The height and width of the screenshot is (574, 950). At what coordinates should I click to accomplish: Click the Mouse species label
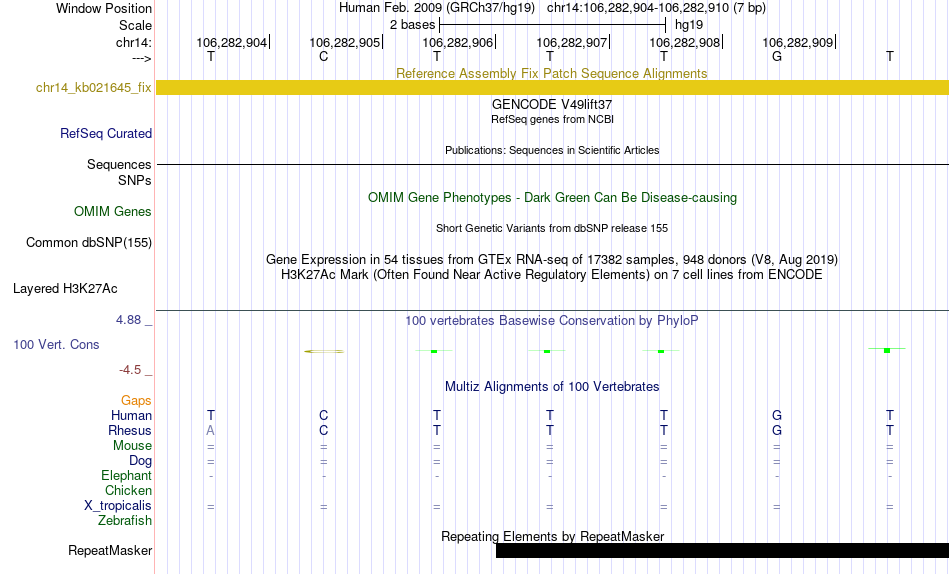tap(132, 446)
